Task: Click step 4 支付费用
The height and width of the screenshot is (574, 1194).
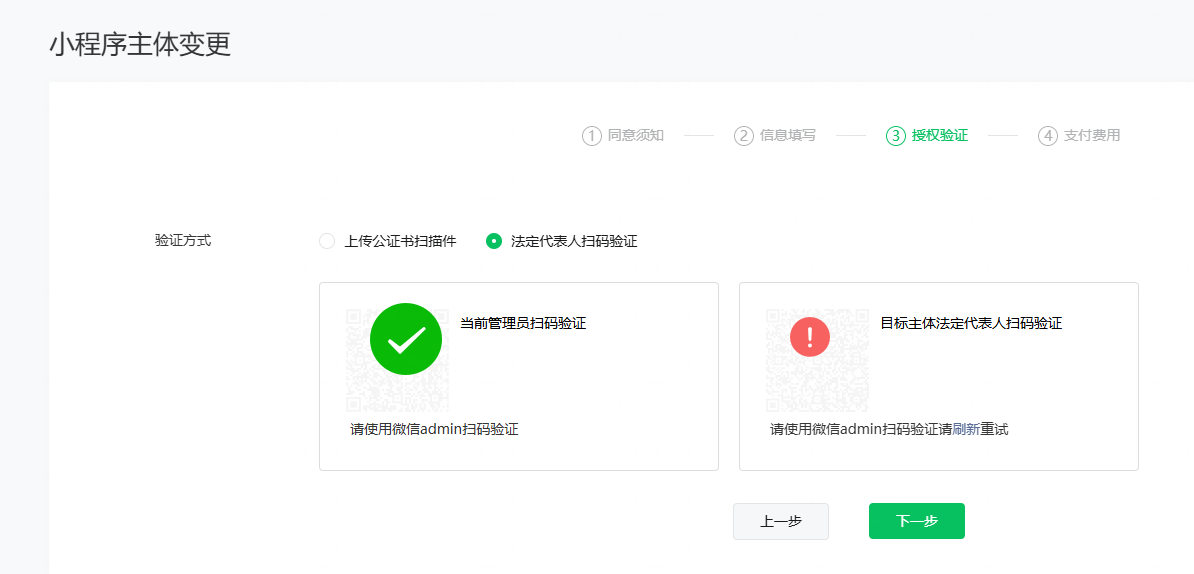Action: coord(1079,136)
